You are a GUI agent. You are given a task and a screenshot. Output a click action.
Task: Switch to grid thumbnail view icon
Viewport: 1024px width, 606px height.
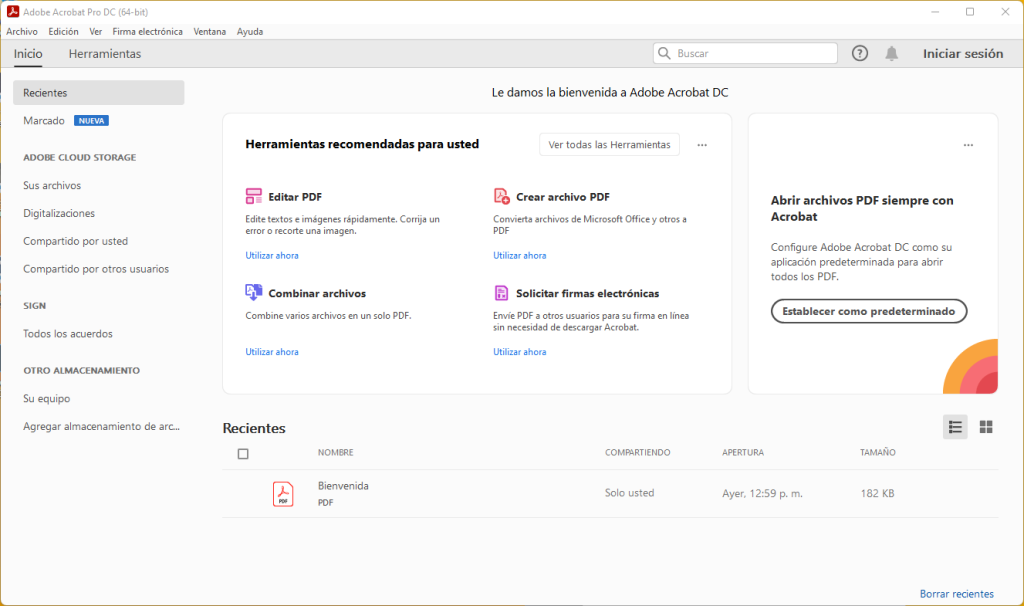[986, 427]
